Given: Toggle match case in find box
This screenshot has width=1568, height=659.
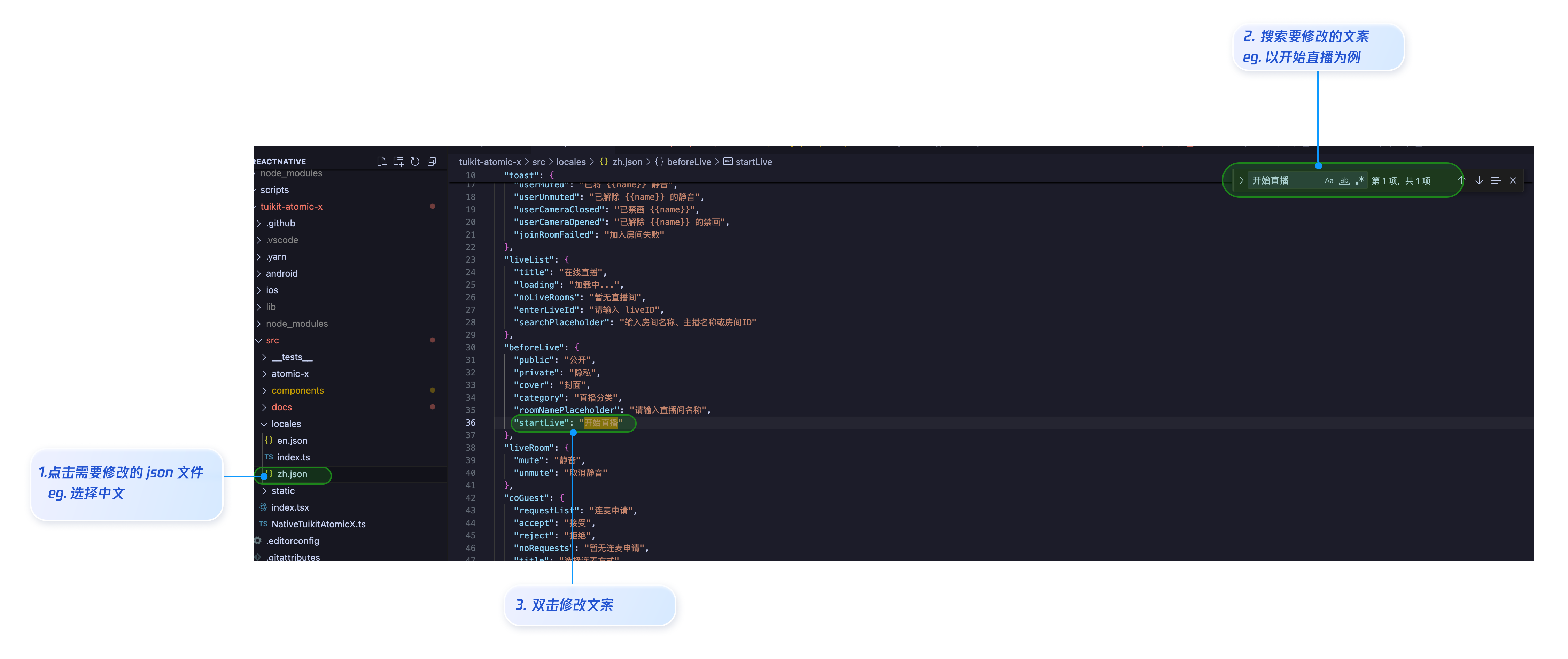Looking at the screenshot, I should tap(1329, 180).
